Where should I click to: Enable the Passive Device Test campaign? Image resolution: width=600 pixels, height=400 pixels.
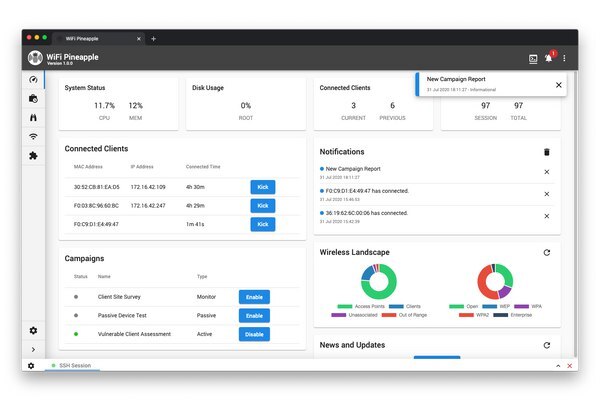pos(254,315)
